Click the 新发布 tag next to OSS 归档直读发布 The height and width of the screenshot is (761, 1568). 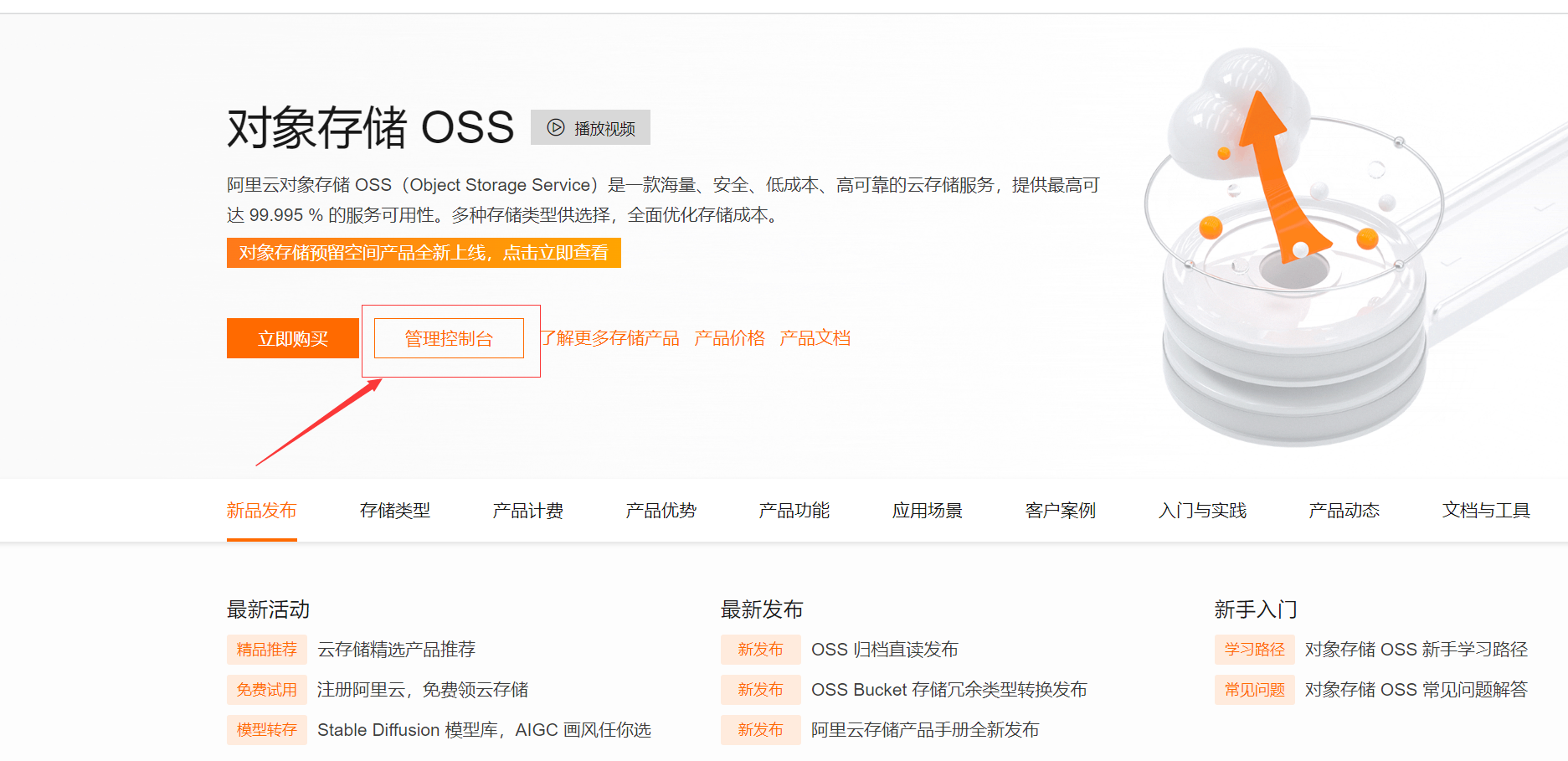click(x=760, y=649)
